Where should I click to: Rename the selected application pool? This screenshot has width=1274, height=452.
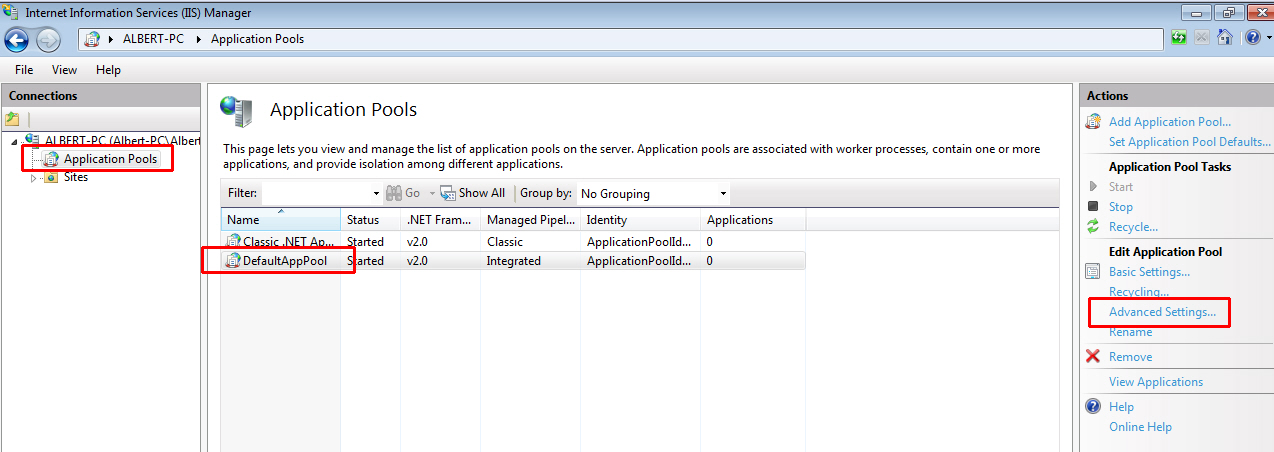coord(1130,332)
